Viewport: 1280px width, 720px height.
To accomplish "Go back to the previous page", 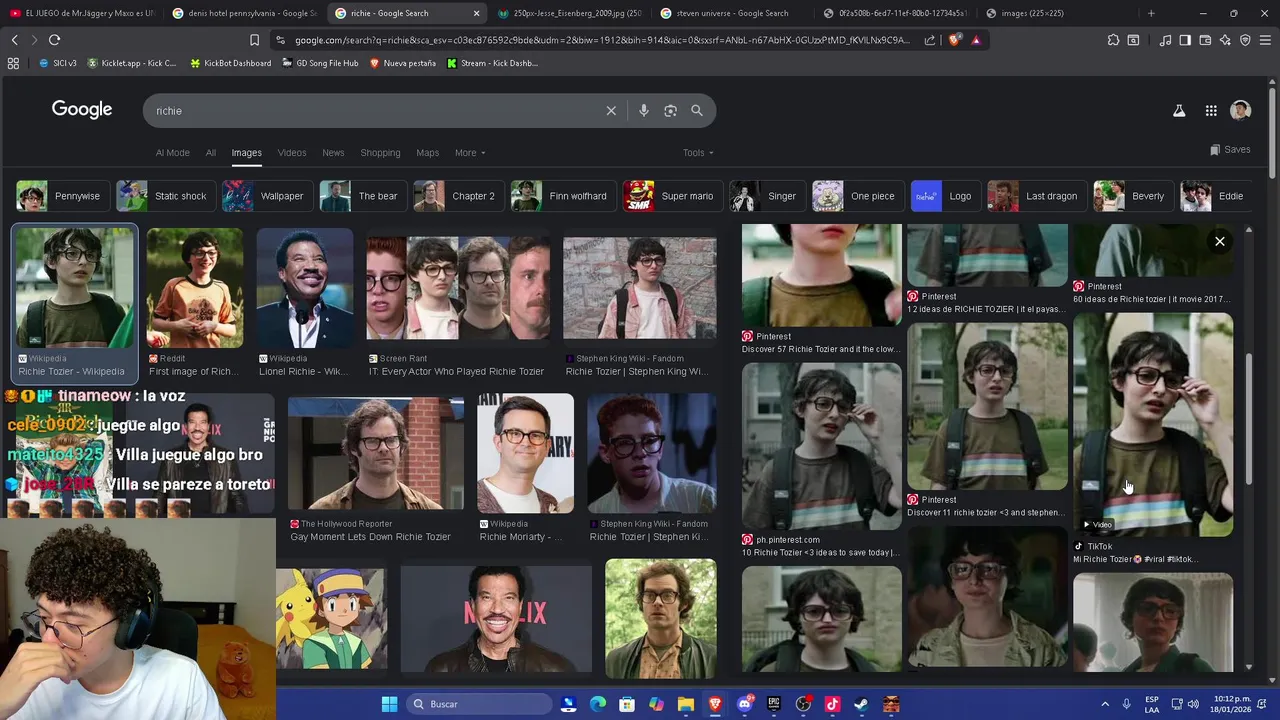I will pos(14,40).
